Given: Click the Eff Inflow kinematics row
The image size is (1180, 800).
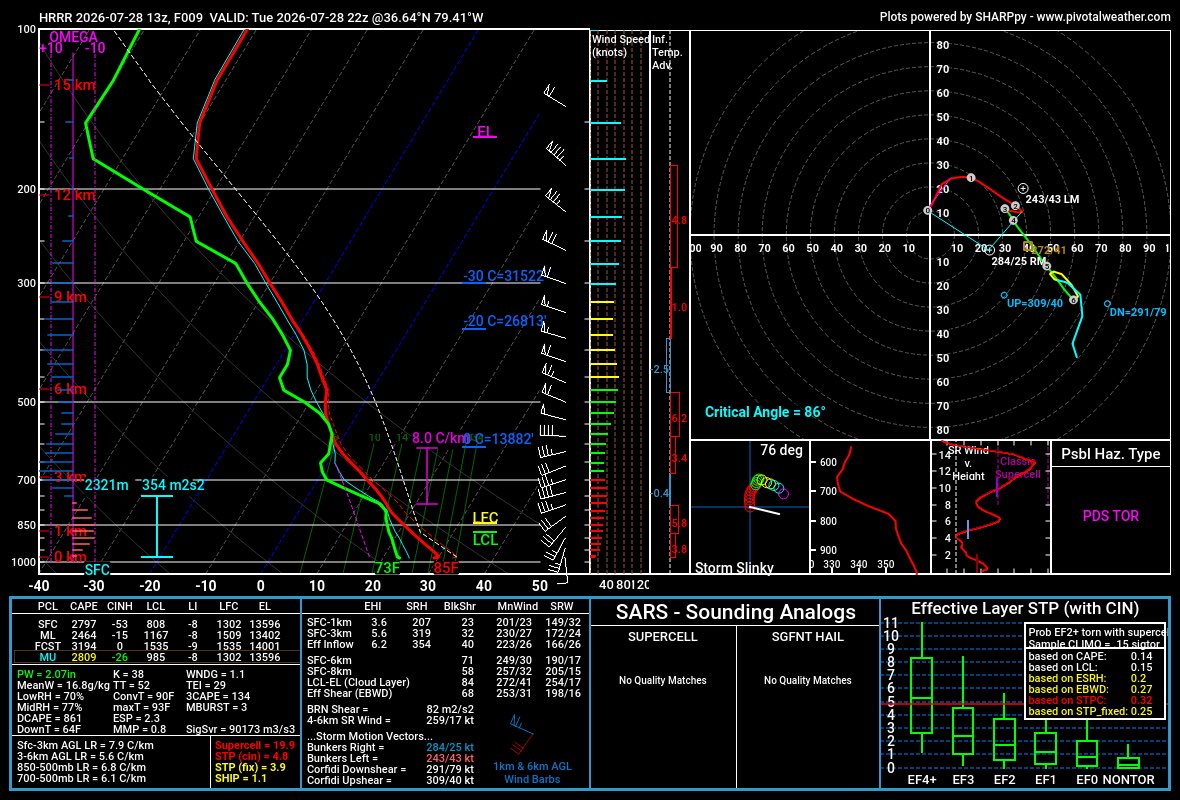Looking at the screenshot, I should (445, 644).
